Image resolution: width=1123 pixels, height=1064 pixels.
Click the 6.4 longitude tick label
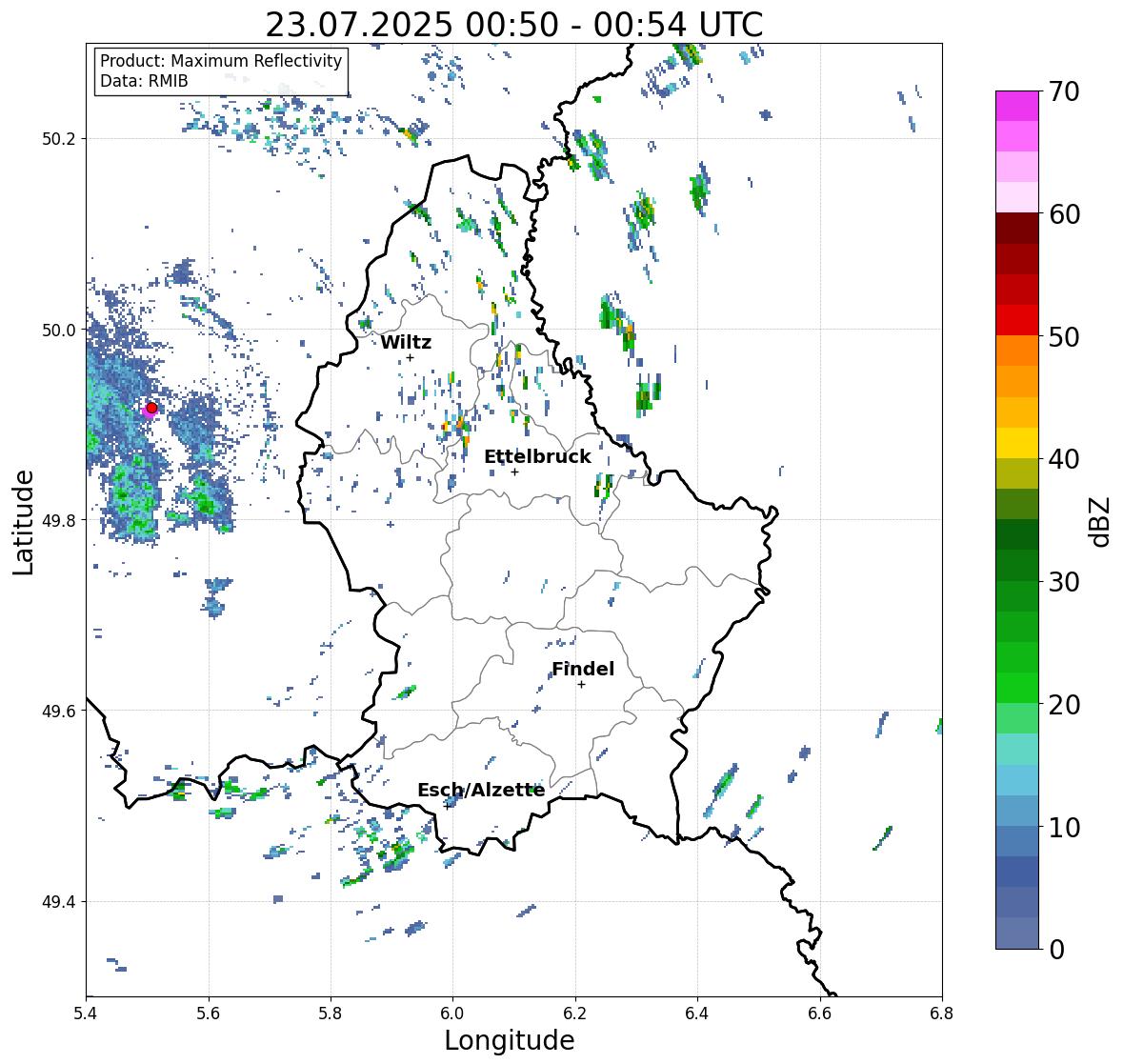coord(697,1014)
